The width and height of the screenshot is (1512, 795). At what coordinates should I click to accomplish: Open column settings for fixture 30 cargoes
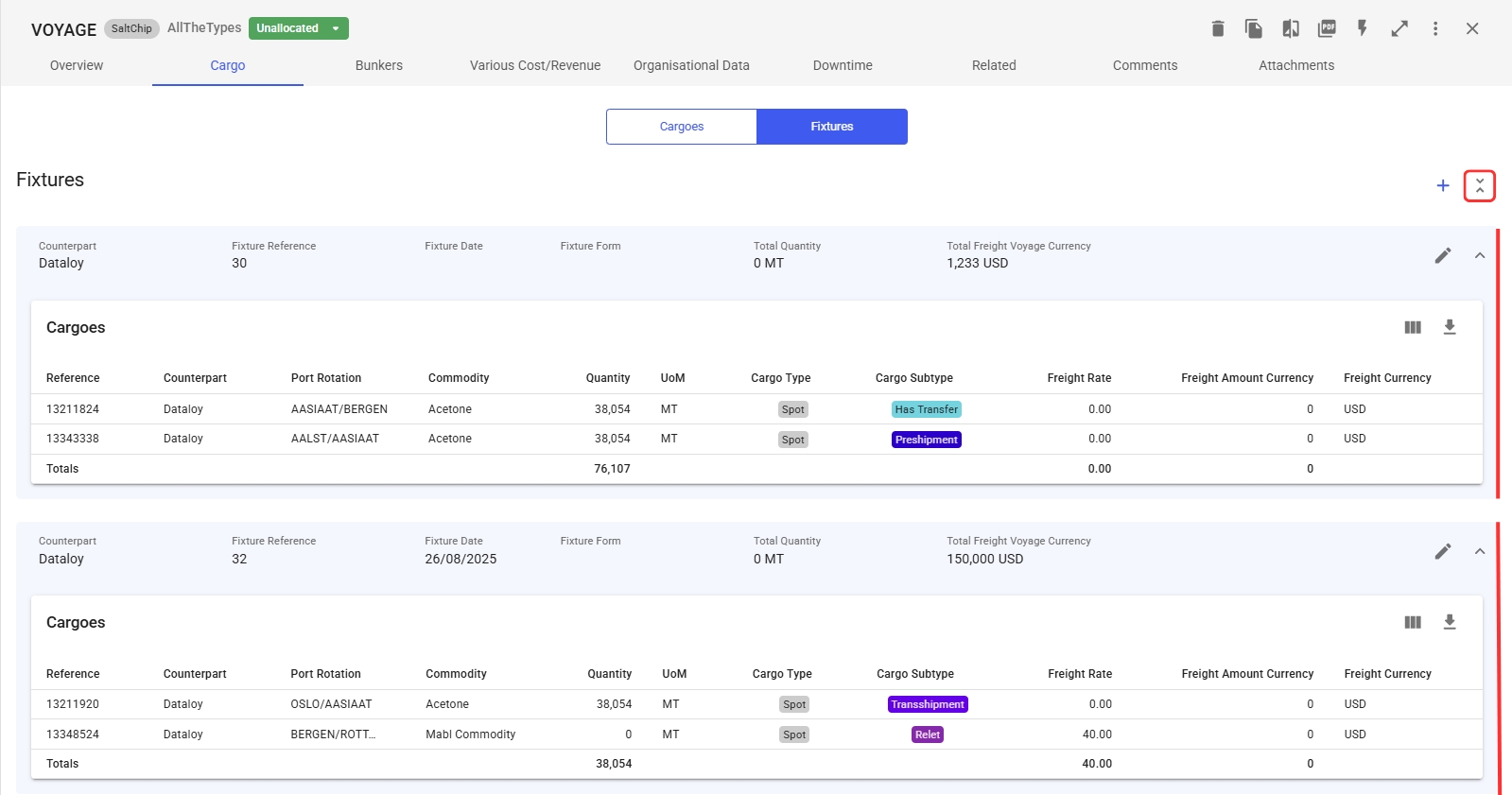pos(1413,327)
